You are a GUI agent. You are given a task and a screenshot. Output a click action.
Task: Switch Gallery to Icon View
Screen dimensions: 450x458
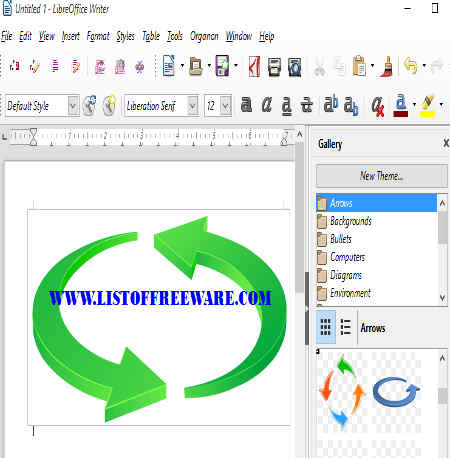[326, 327]
